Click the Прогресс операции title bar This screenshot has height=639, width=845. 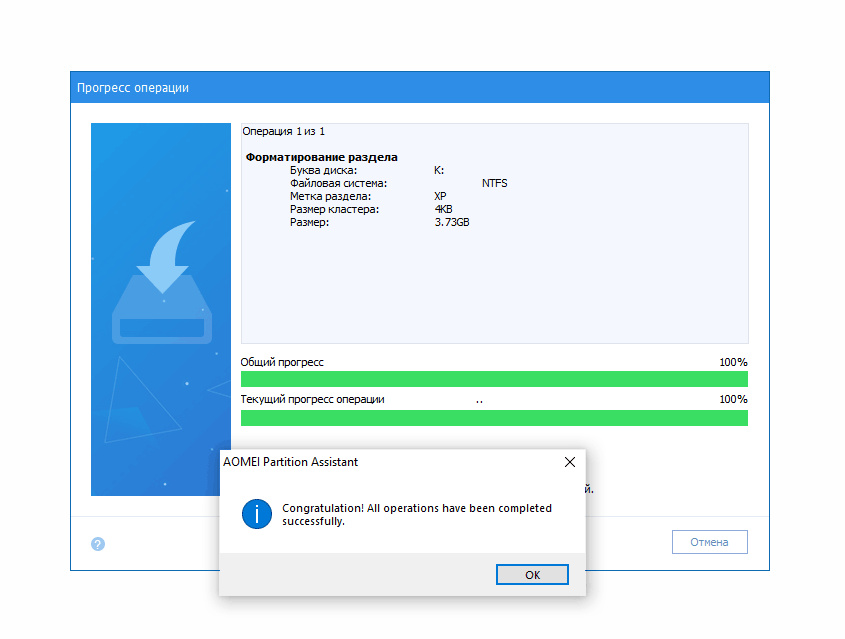(x=420, y=87)
